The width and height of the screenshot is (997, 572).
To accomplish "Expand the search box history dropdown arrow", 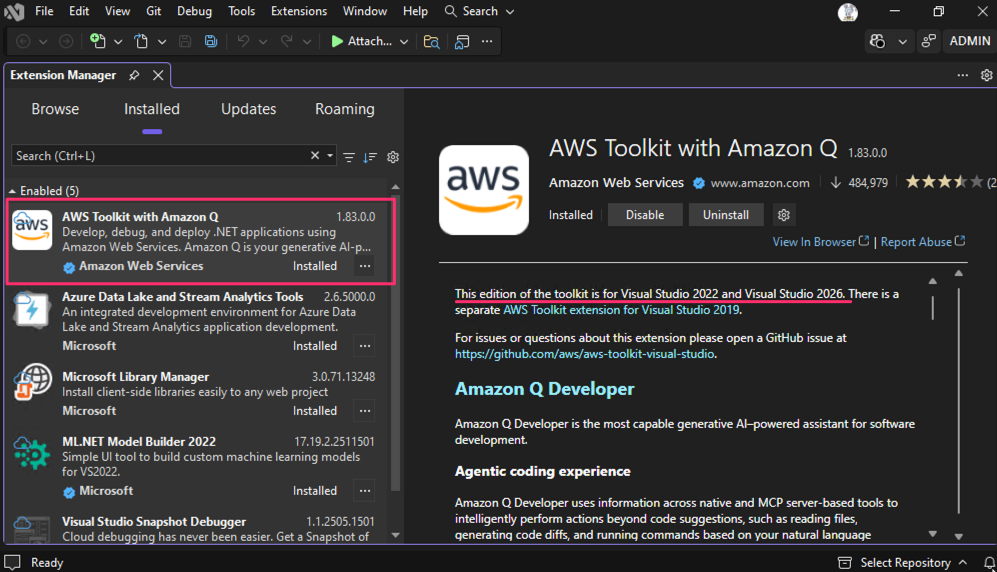I will pyautogui.click(x=330, y=156).
